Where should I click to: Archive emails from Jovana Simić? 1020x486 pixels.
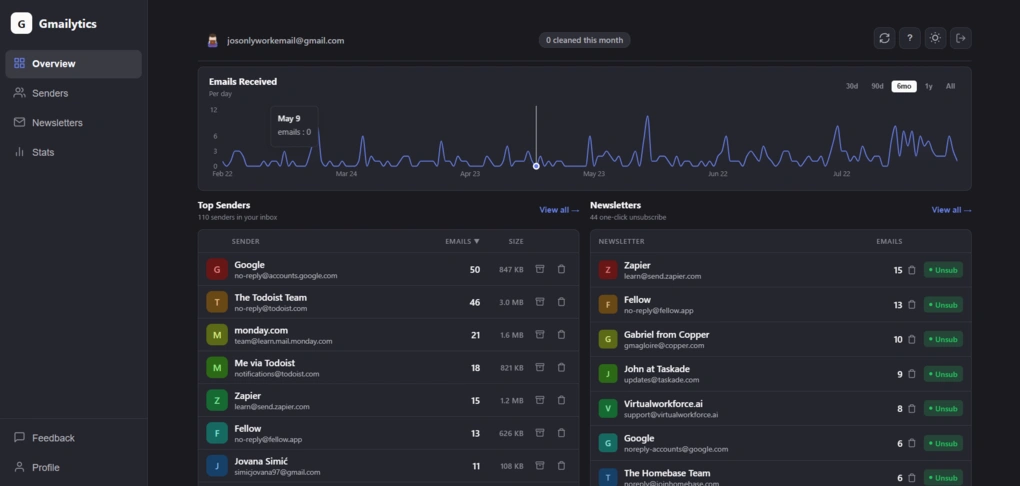click(539, 465)
